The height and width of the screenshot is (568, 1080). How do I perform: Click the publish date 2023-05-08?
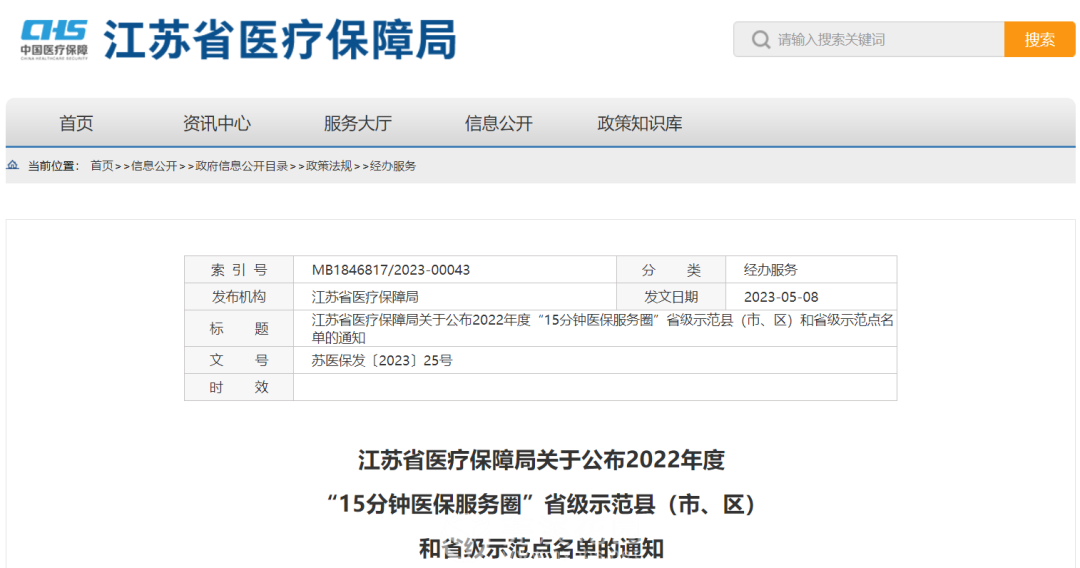[781, 297]
